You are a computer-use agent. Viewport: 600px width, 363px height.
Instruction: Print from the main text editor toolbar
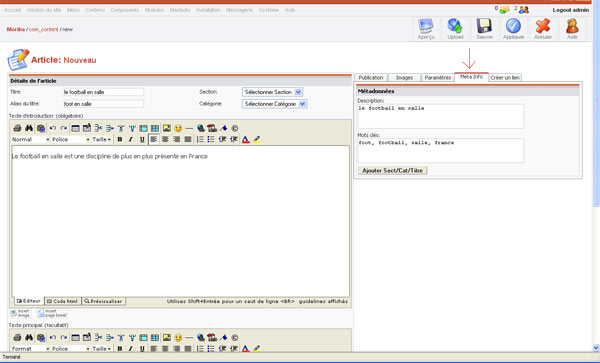pos(17,337)
